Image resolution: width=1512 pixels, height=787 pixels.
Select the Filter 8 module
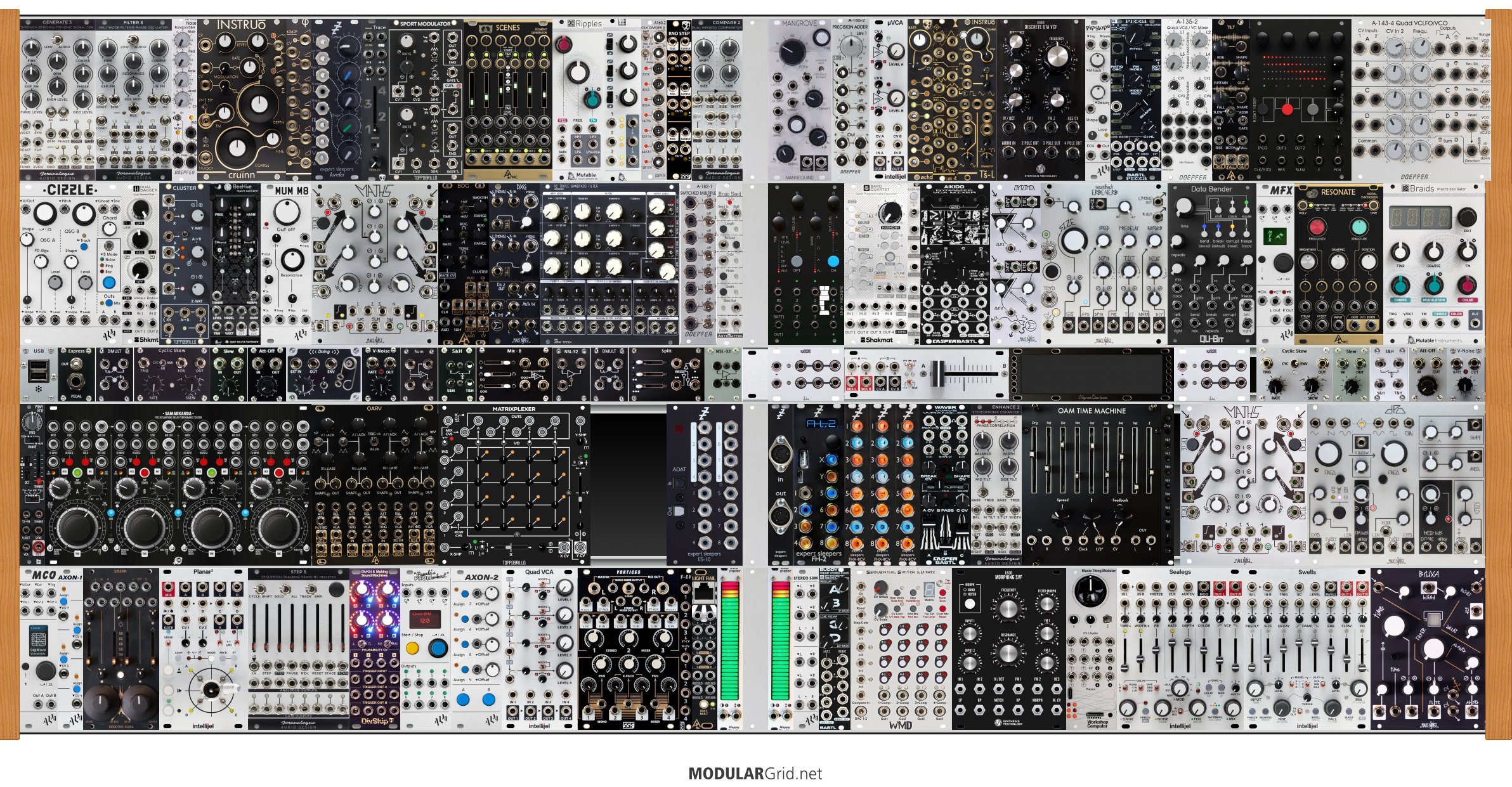(134, 100)
